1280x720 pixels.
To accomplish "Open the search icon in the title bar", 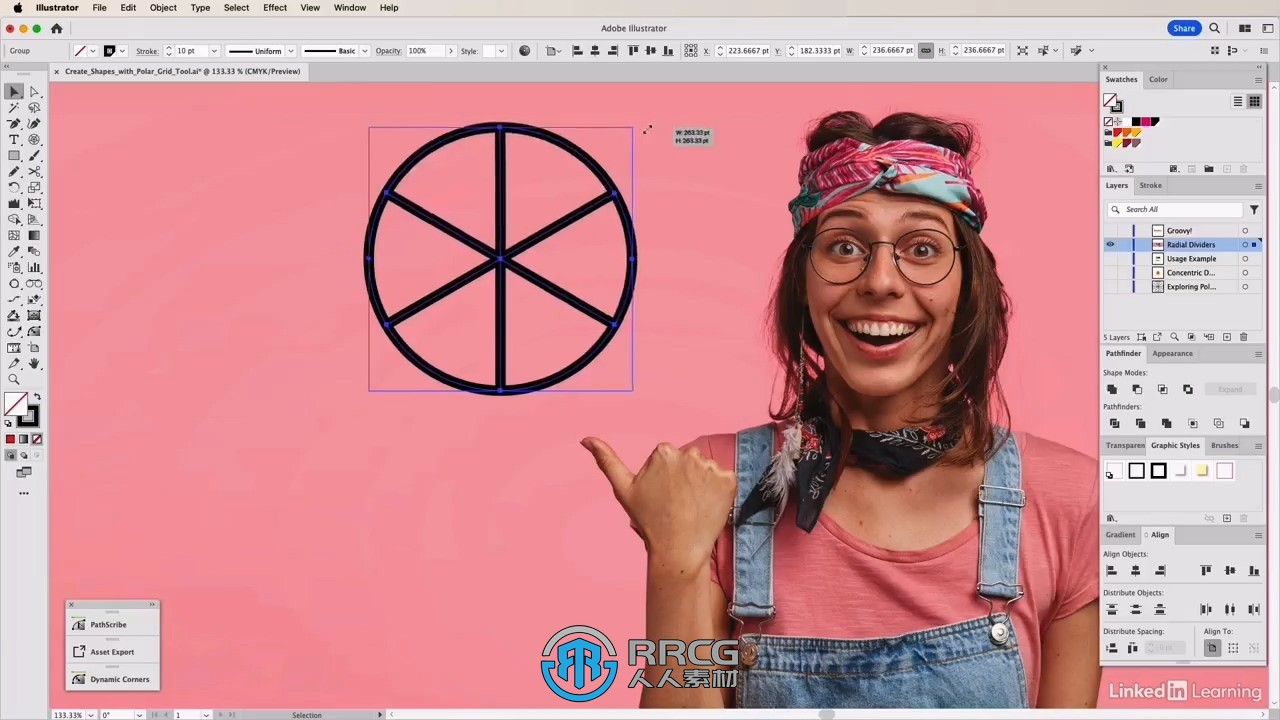I will (x=1214, y=29).
